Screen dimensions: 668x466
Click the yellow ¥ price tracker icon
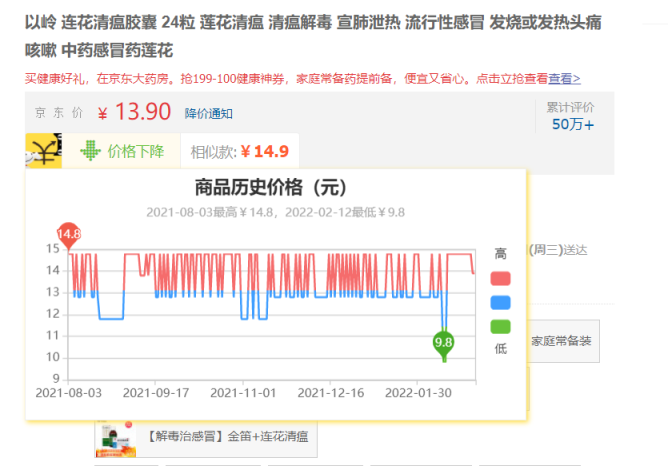pyautogui.click(x=44, y=151)
